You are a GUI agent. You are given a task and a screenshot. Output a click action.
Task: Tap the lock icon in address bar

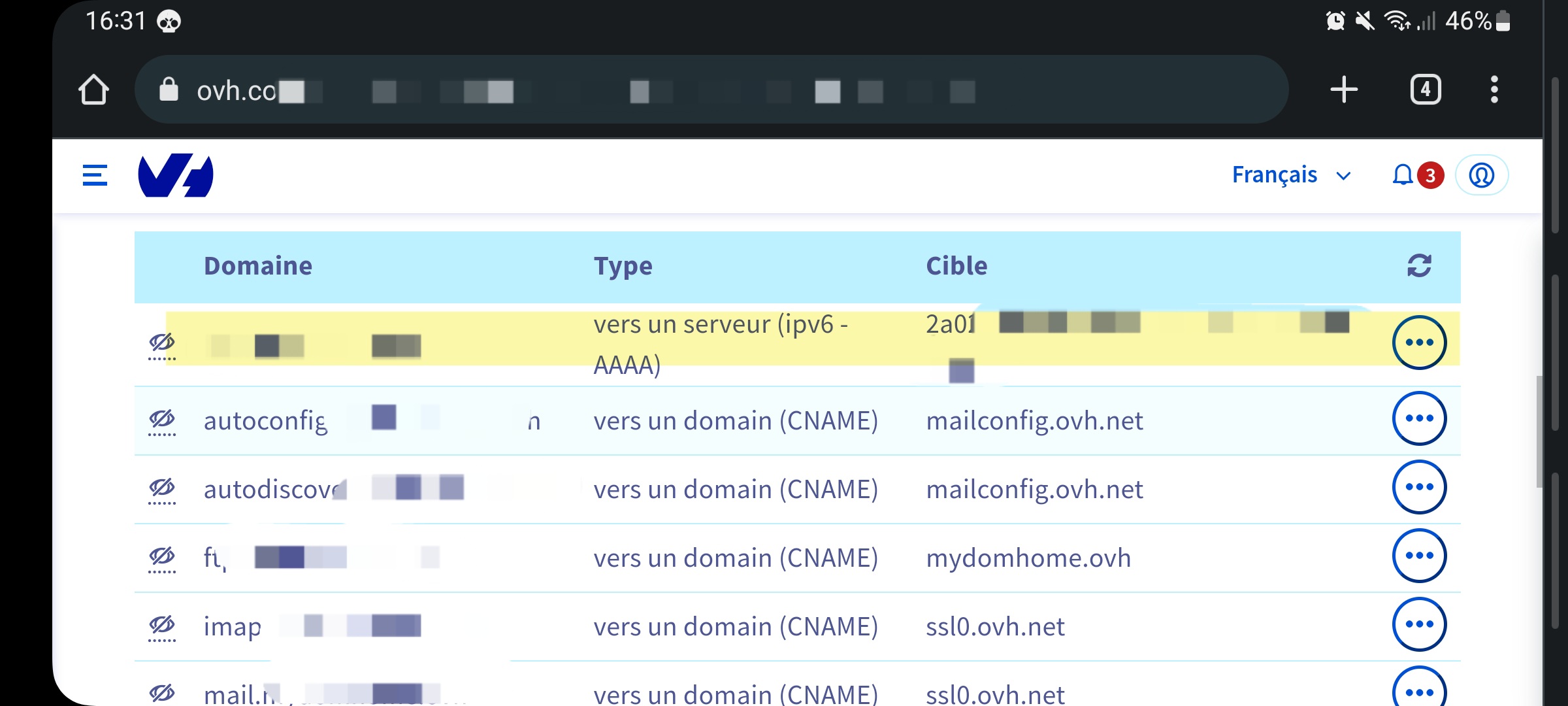[x=169, y=90]
